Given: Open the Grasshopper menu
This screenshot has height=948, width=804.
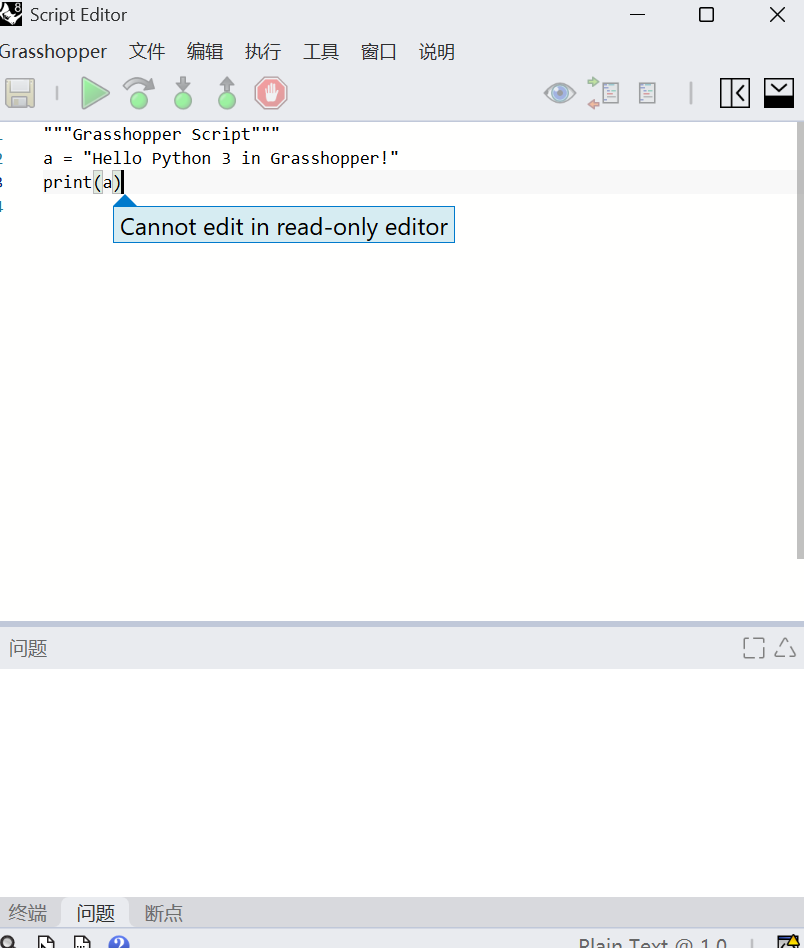Looking at the screenshot, I should pos(53,52).
